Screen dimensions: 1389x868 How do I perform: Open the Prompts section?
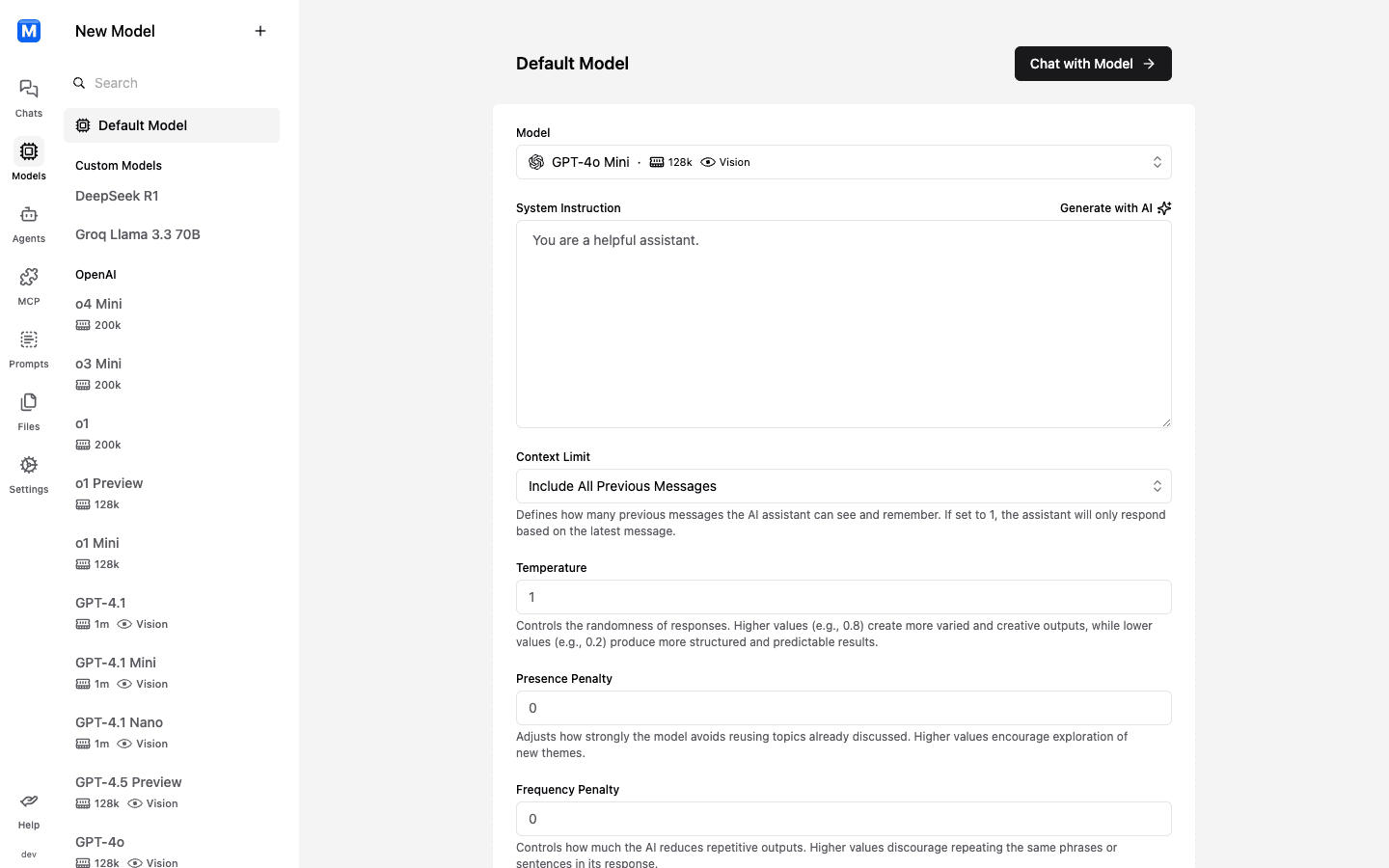[29, 349]
